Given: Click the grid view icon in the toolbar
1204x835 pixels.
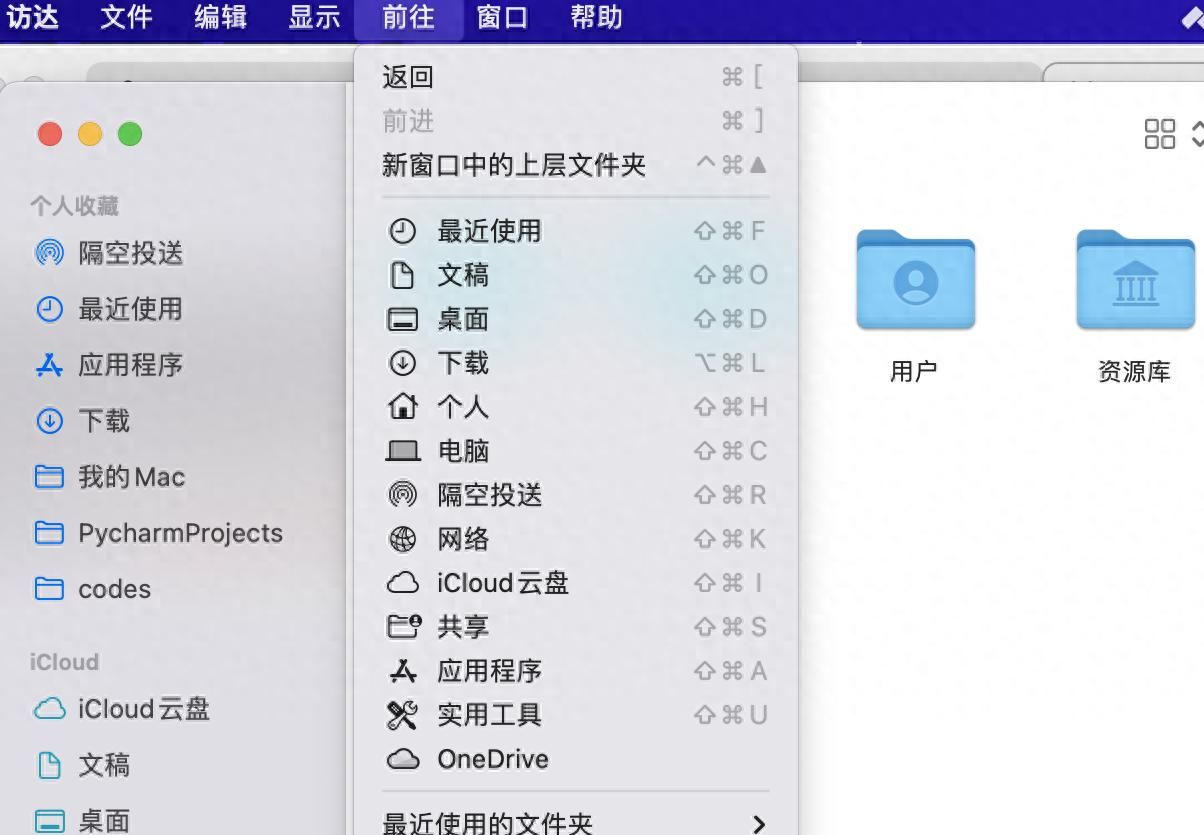Looking at the screenshot, I should pyautogui.click(x=1160, y=131).
